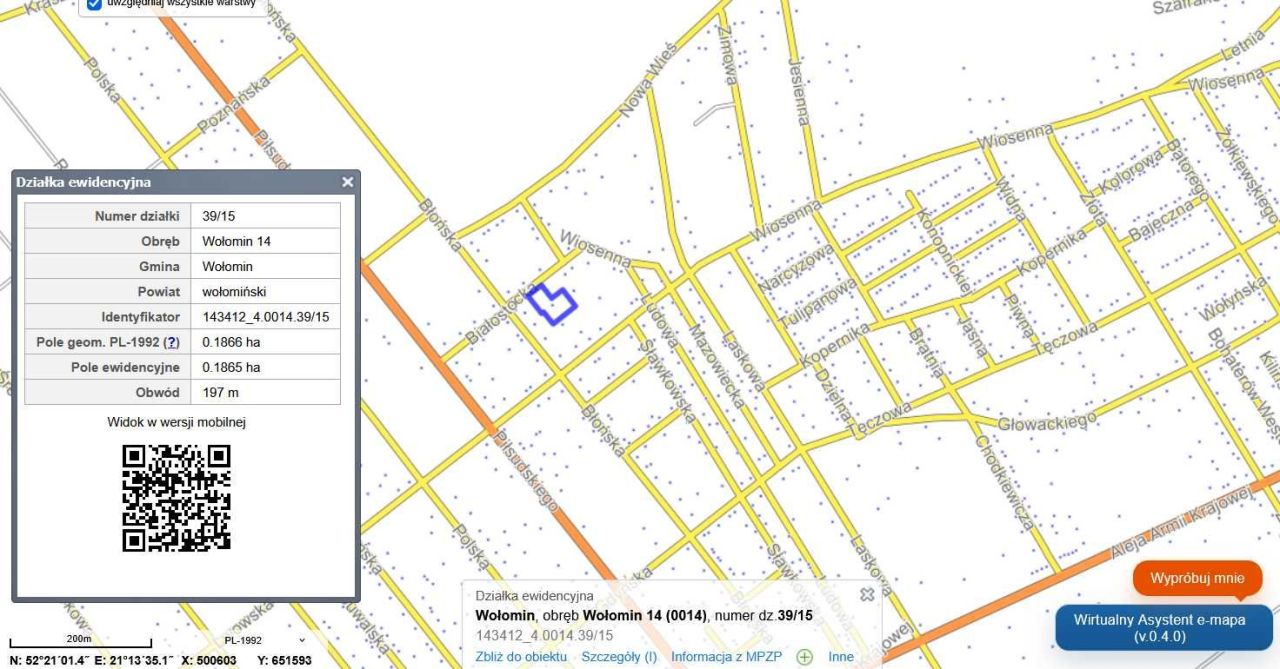Screen dimensions: 1280x669
Task: Open the PL-1992 coordinate system dropdown
Action: (x=264, y=640)
